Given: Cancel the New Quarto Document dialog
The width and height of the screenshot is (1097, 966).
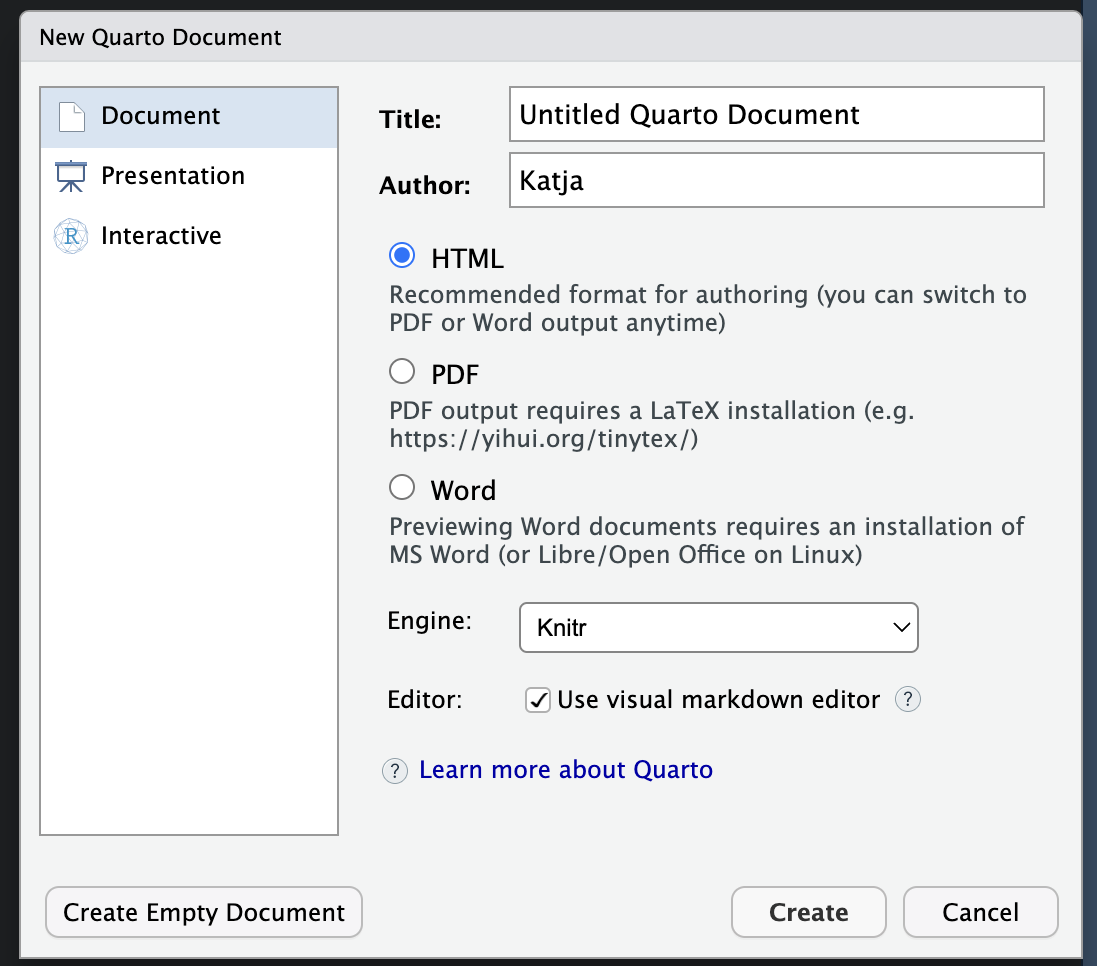Looking at the screenshot, I should [x=980, y=912].
